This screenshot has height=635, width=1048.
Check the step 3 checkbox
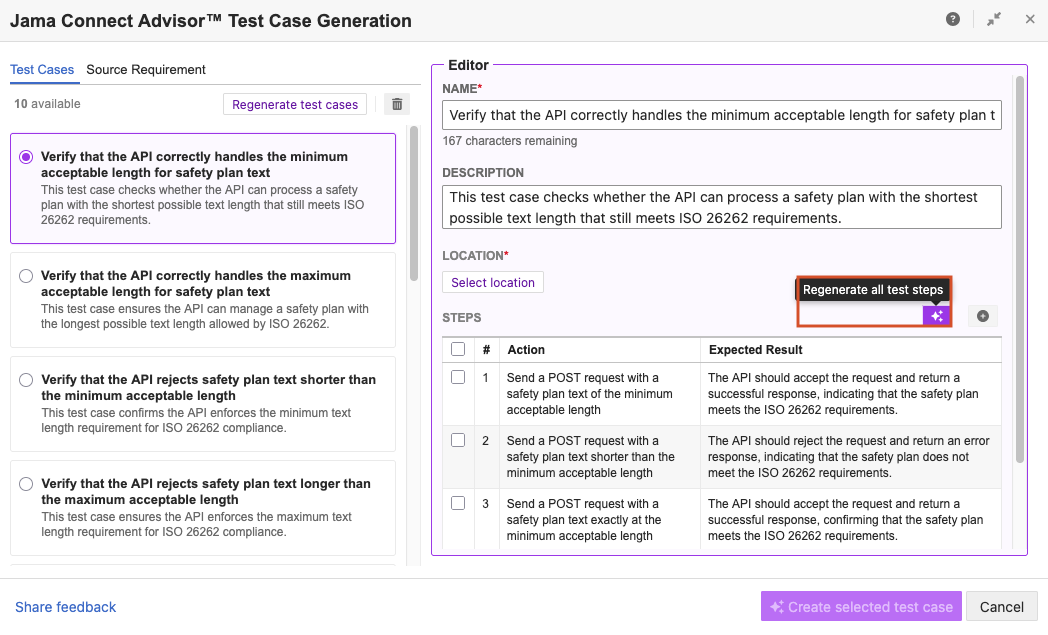click(x=458, y=503)
